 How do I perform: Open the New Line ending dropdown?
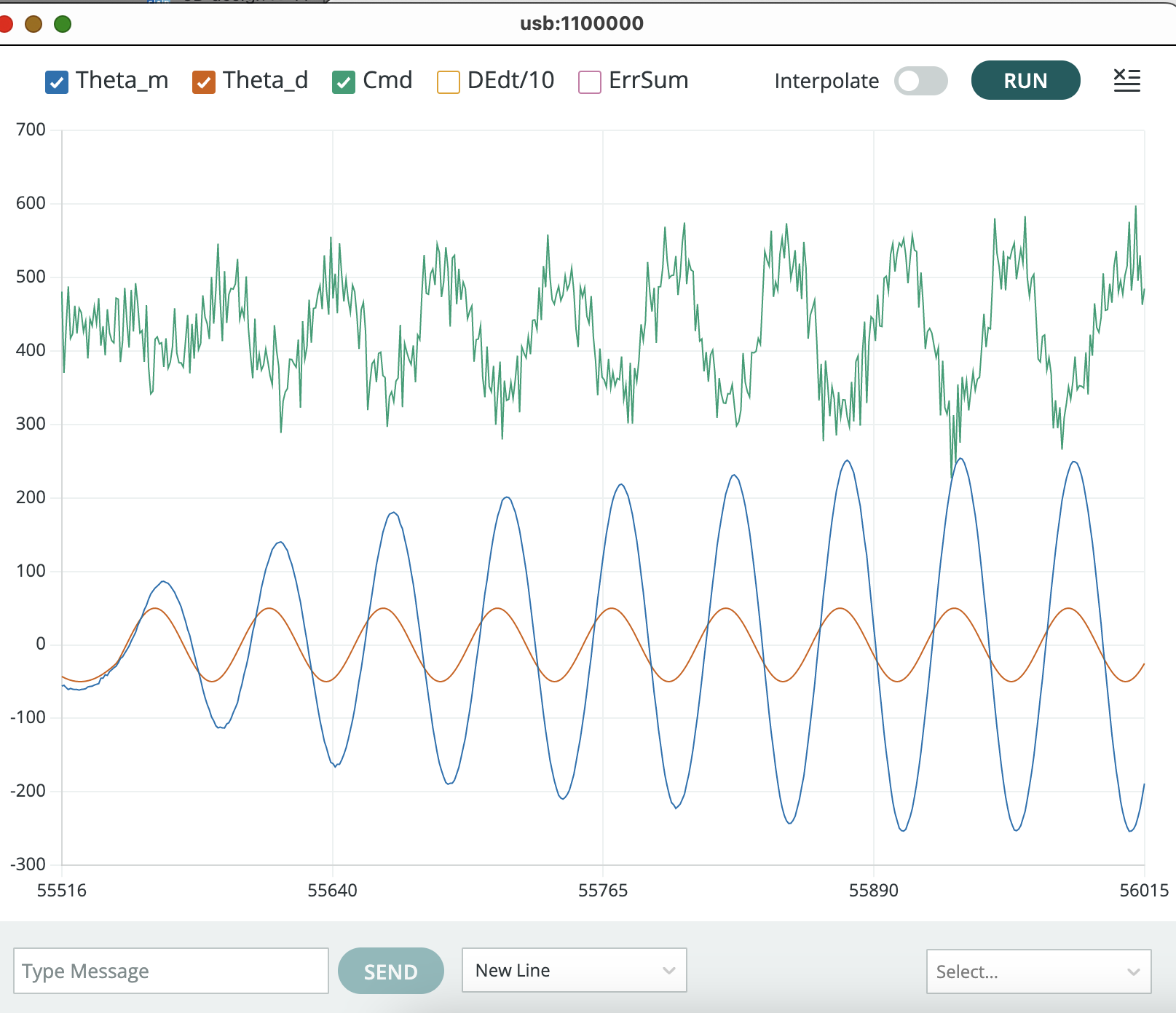pyautogui.click(x=574, y=970)
